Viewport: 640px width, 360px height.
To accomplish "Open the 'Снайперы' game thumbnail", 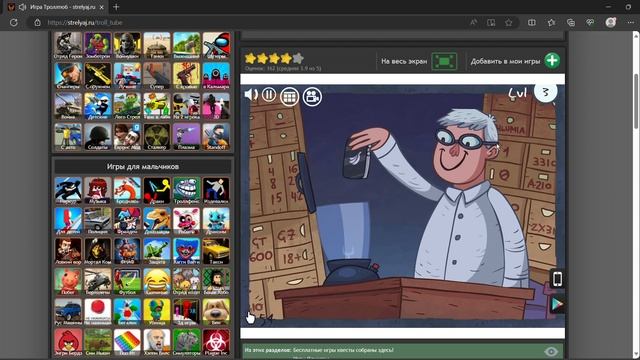I will click(68, 76).
